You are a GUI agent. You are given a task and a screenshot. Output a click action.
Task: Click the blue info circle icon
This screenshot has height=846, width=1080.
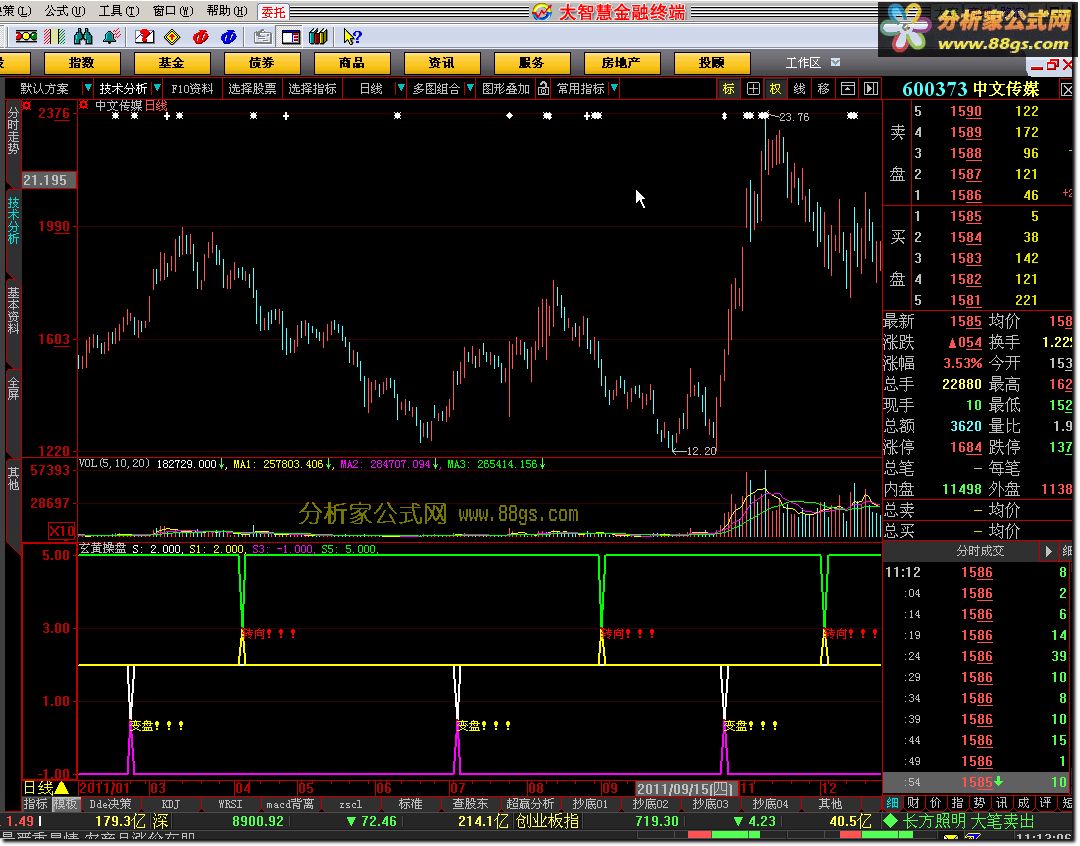click(x=229, y=37)
